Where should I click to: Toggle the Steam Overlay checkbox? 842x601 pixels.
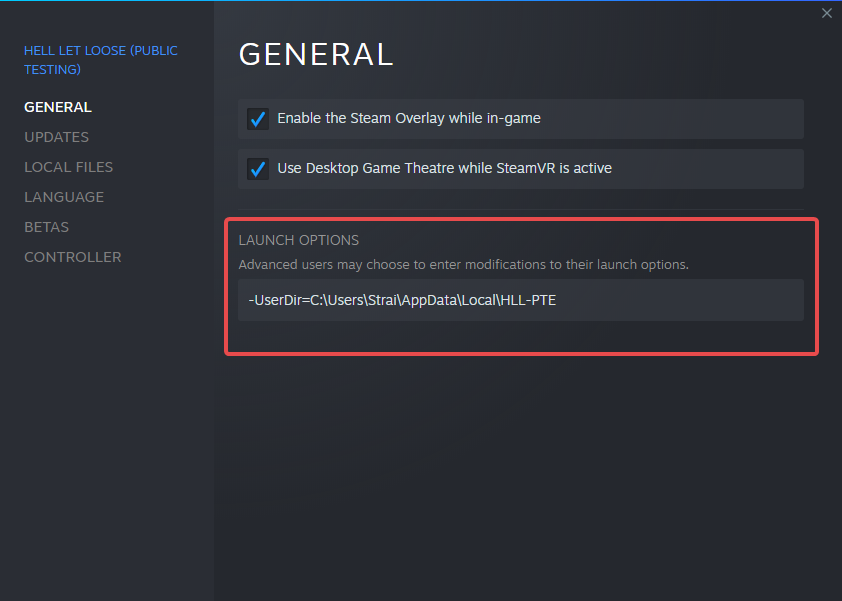point(258,119)
